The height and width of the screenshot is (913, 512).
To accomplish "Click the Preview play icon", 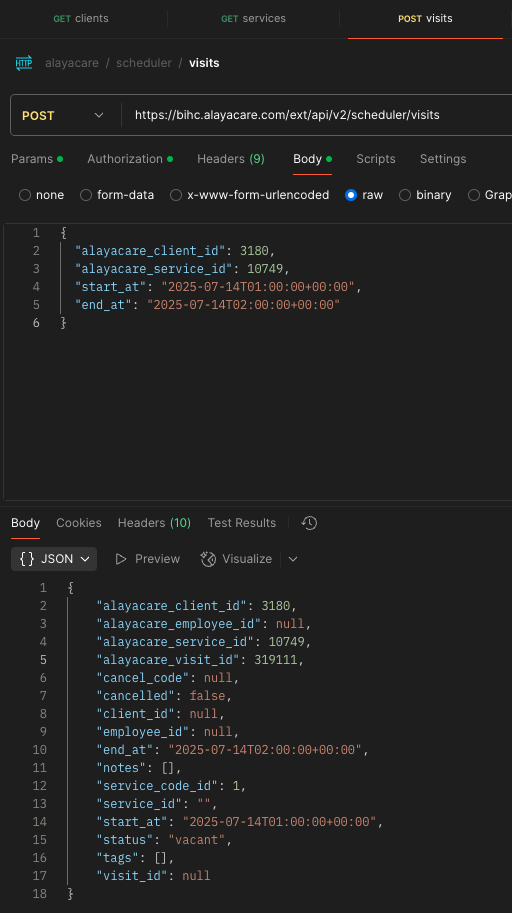I will pyautogui.click(x=121, y=559).
